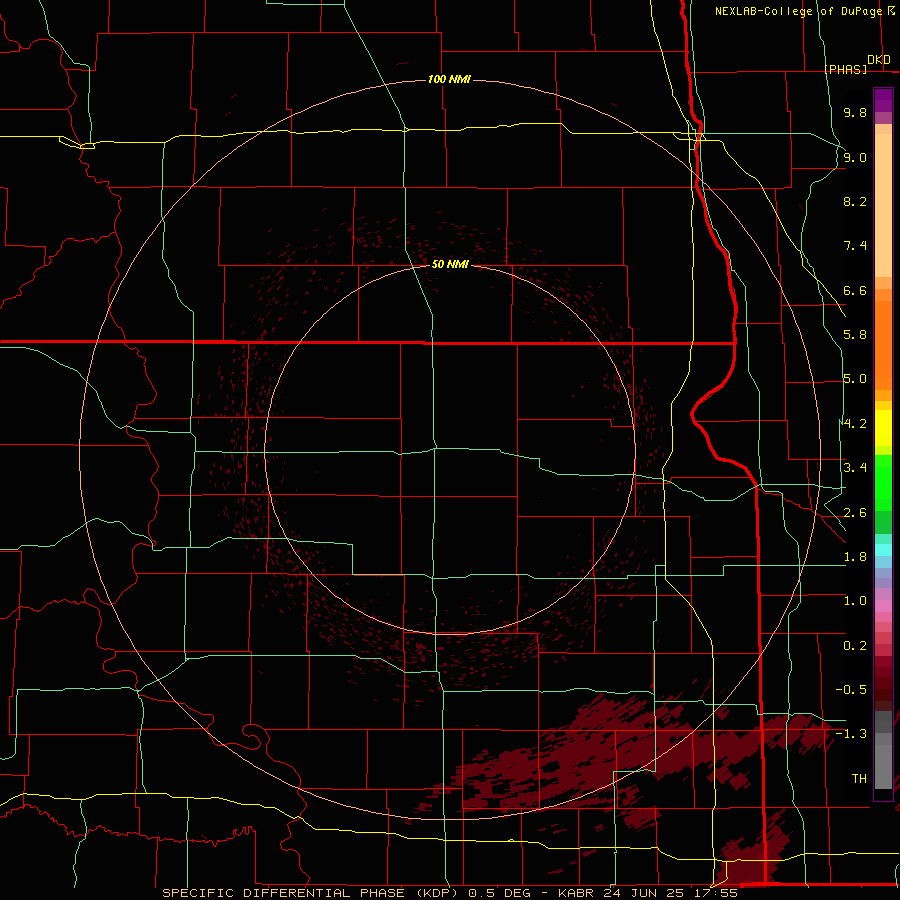Image resolution: width=900 pixels, height=900 pixels.
Task: Click the 1.0 value on the color scale
Action: pyautogui.click(x=855, y=601)
